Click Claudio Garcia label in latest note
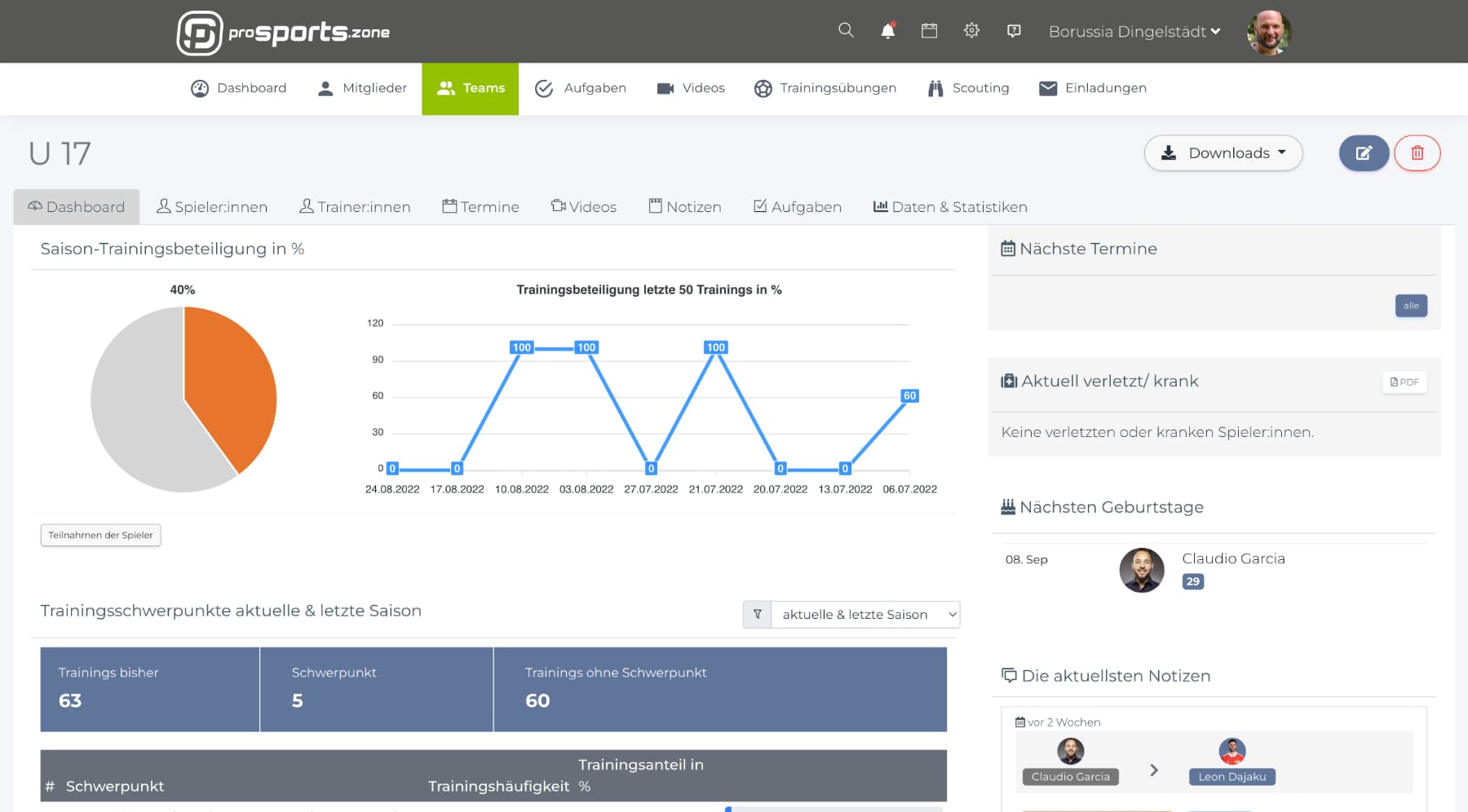The image size is (1468, 812). point(1071,777)
